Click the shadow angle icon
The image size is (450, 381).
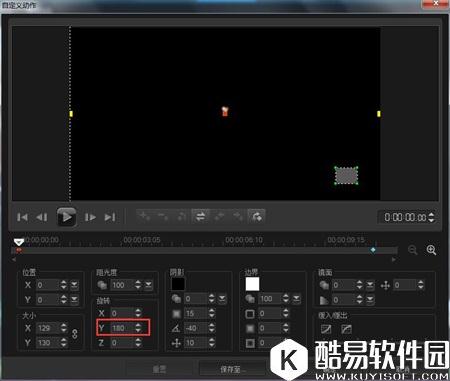(176, 328)
